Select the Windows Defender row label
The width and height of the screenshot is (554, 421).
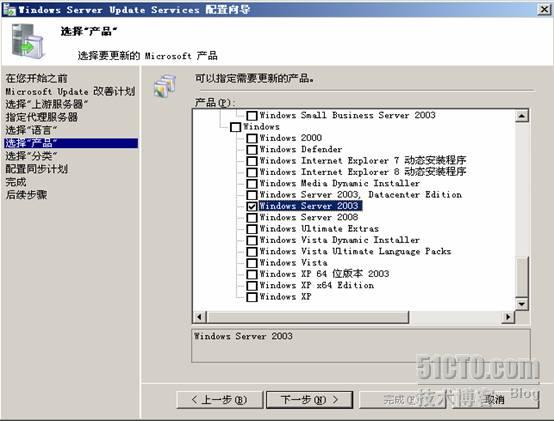point(301,149)
